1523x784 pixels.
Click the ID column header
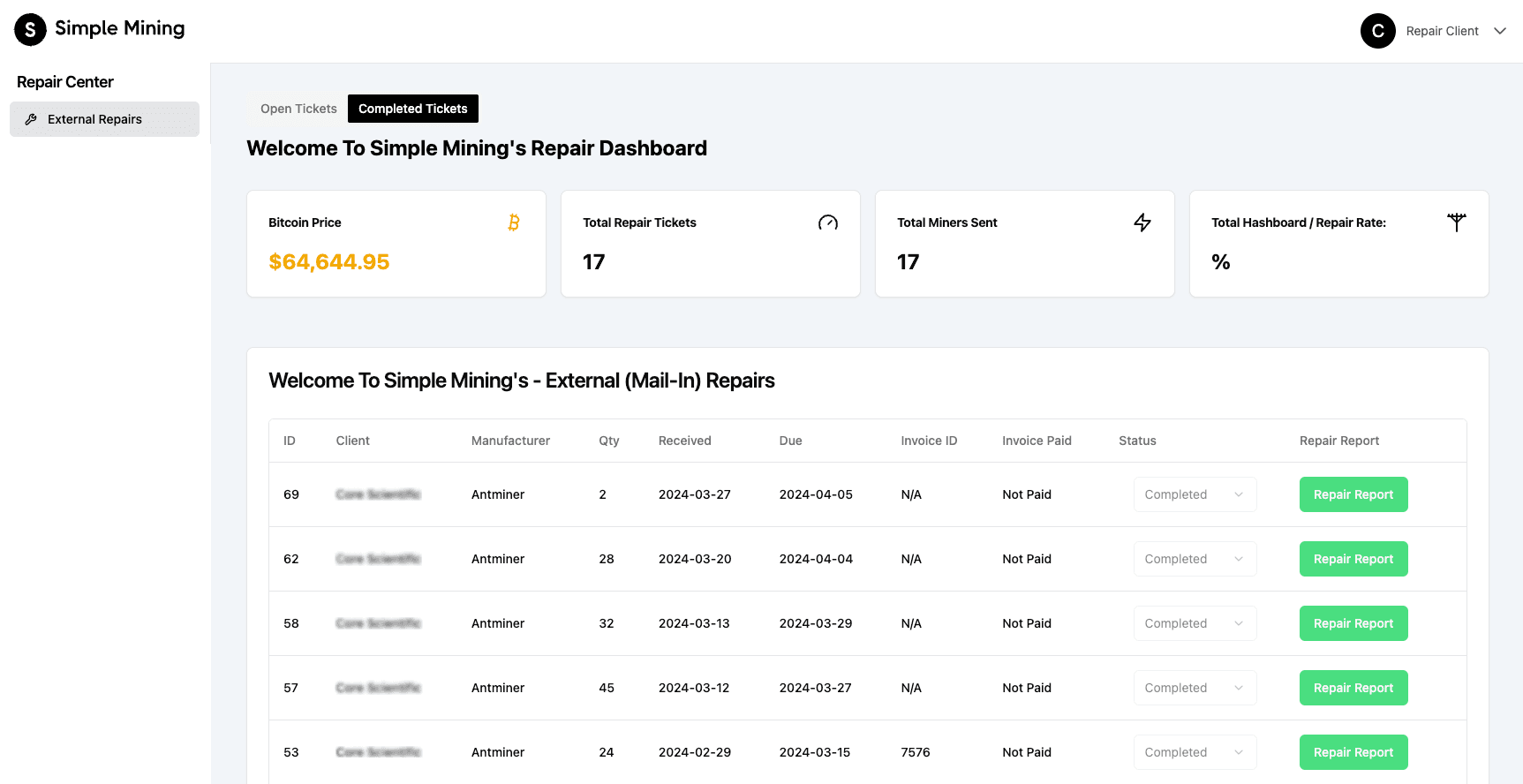point(290,441)
